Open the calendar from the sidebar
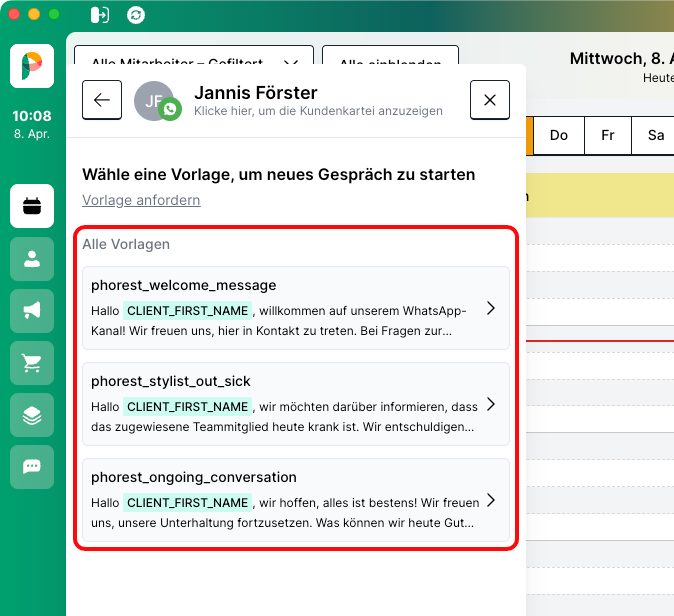 [32, 207]
